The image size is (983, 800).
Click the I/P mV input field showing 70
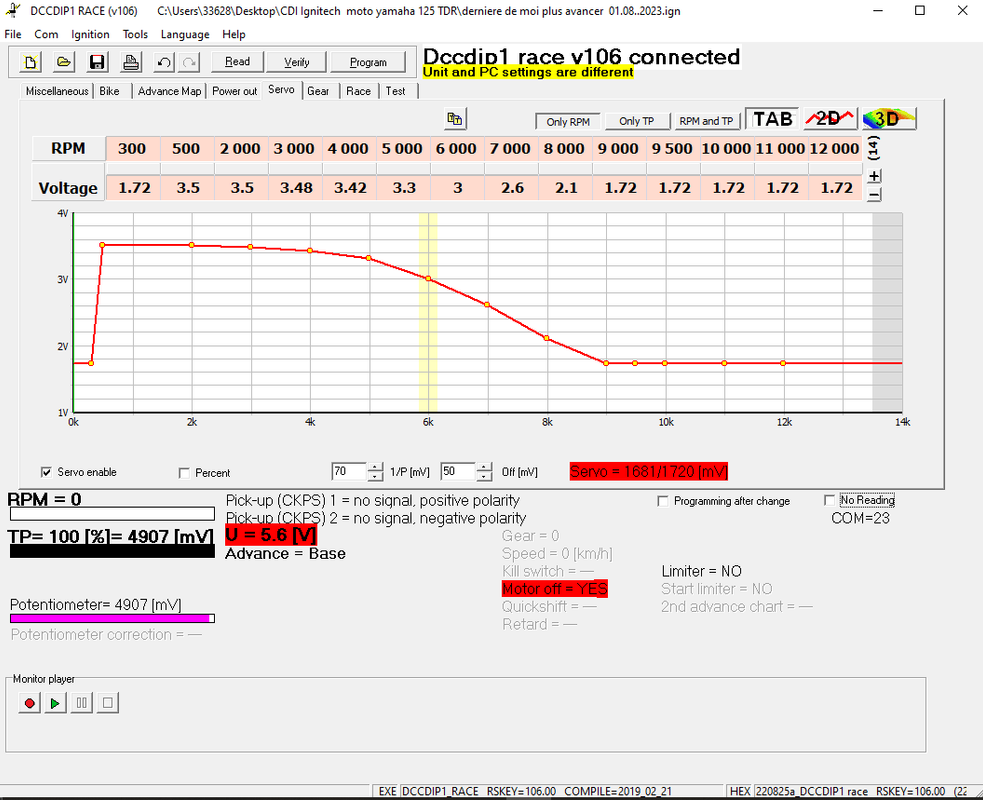coord(349,471)
